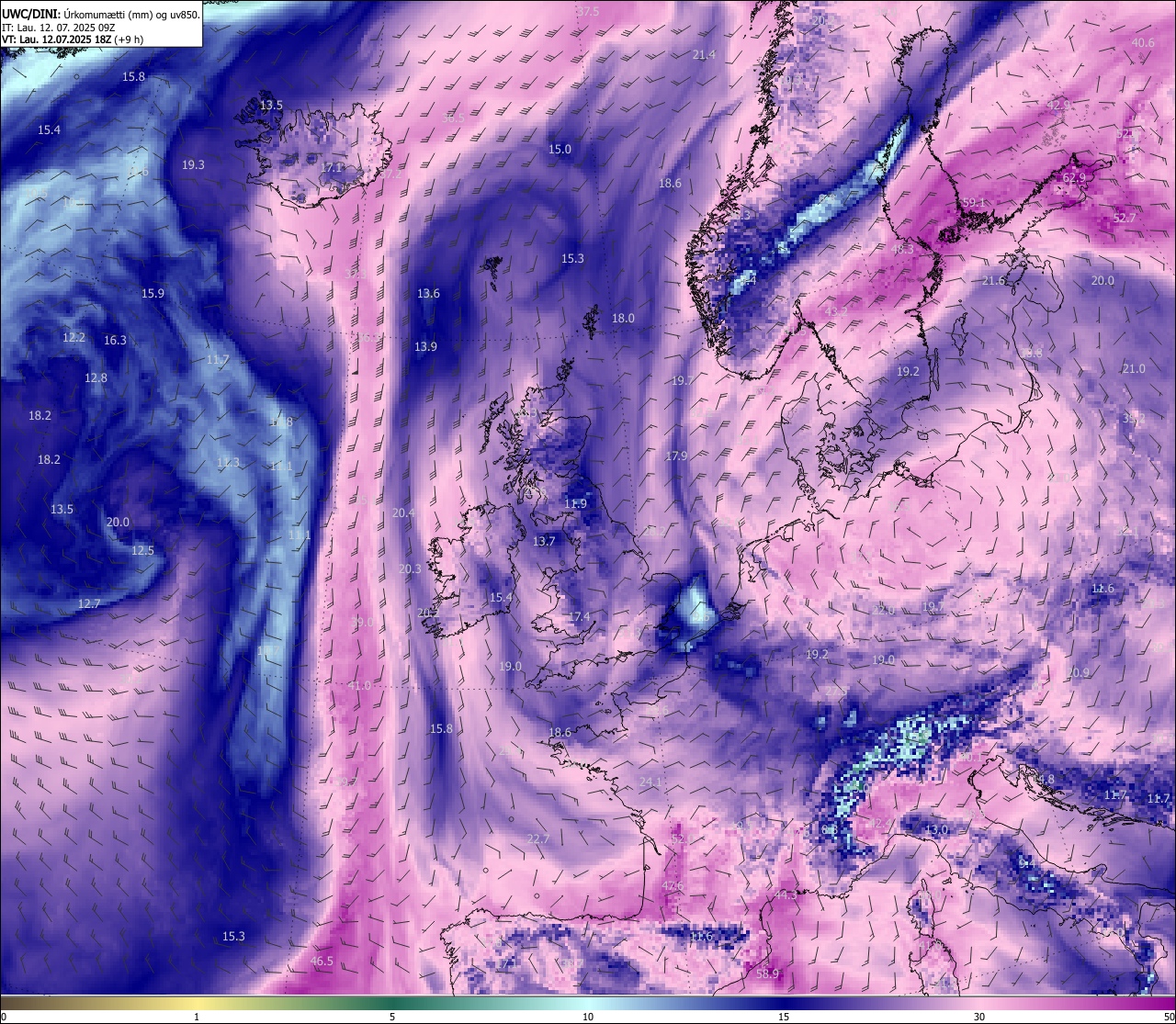Viewport: 1176px width, 1024px height.
Task: Click the 47.6 value over southern France
Action: 673,886
